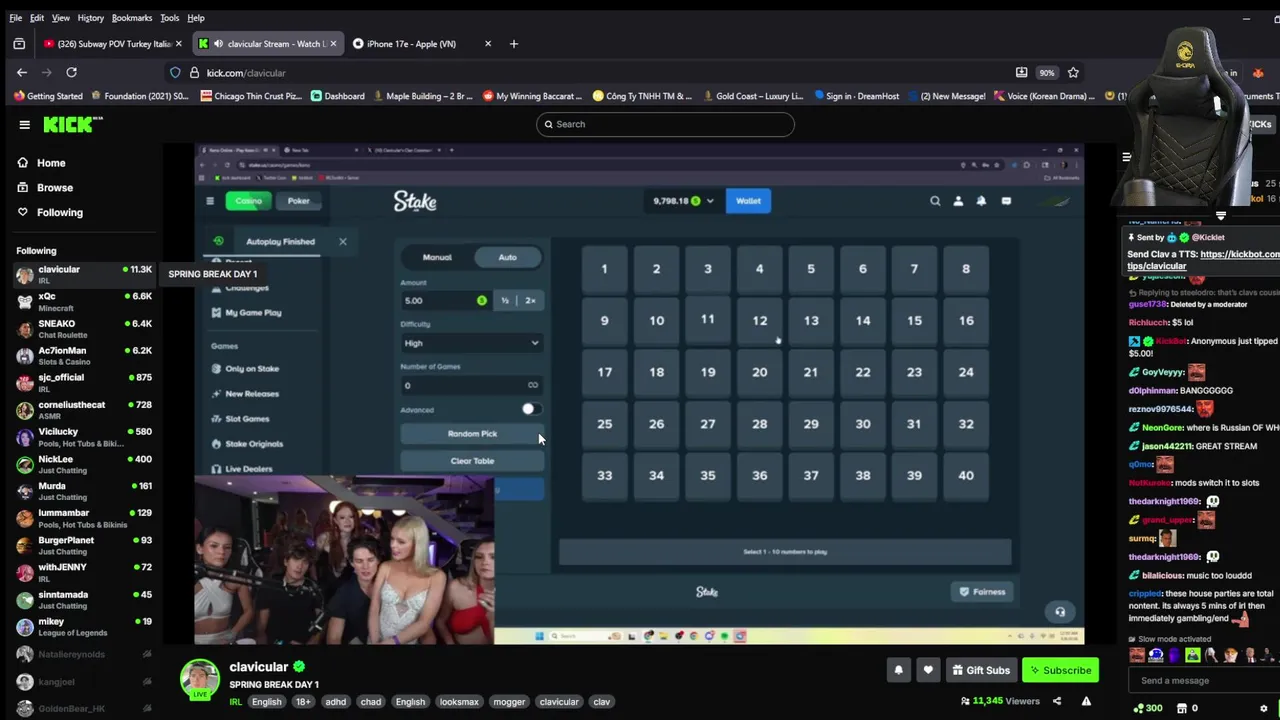This screenshot has height=720, width=1280.
Task: Mute audio on the clavicular Stream tab
Action: pyautogui.click(x=218, y=44)
